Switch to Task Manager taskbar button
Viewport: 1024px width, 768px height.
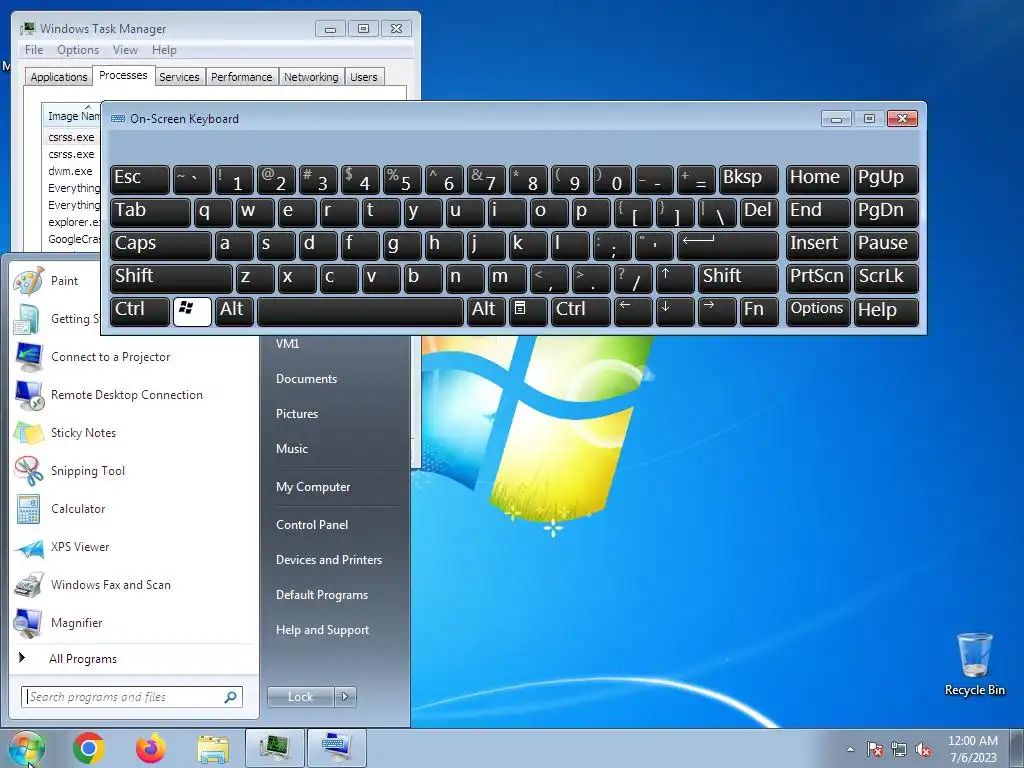tap(275, 748)
